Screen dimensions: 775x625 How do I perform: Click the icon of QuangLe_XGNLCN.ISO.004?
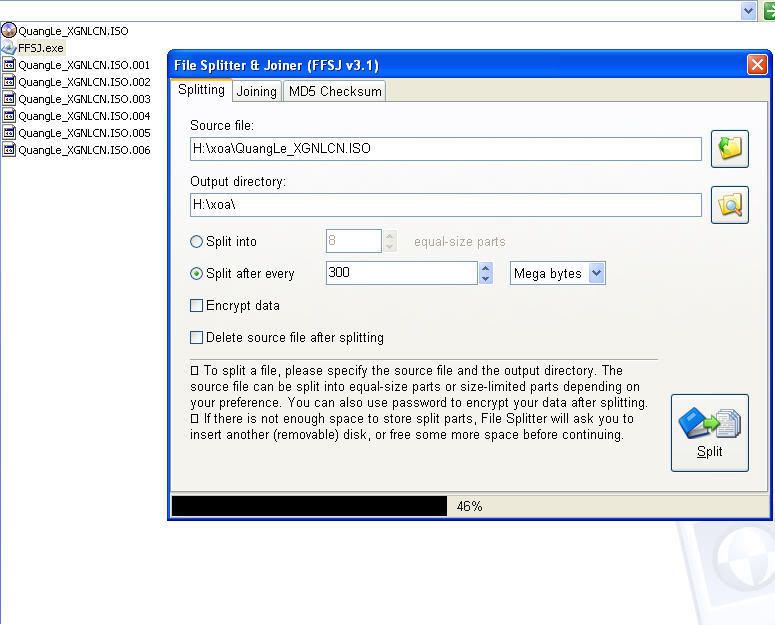8,116
